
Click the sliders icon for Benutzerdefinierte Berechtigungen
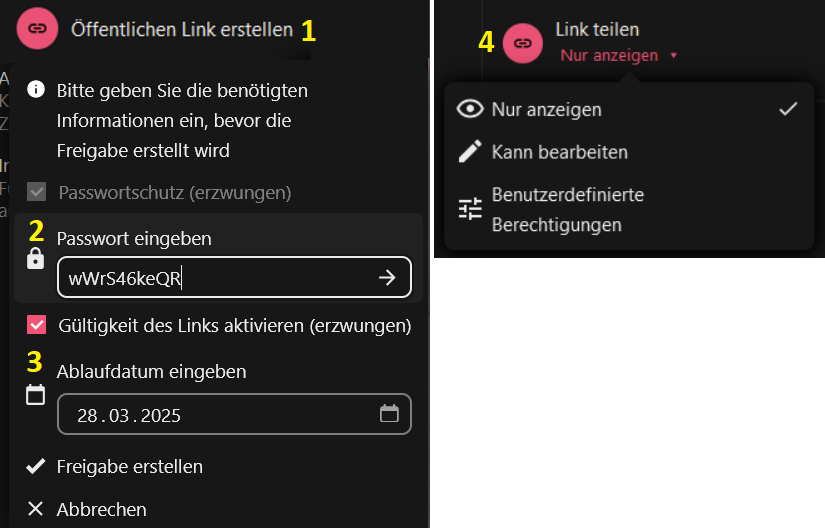pos(470,209)
